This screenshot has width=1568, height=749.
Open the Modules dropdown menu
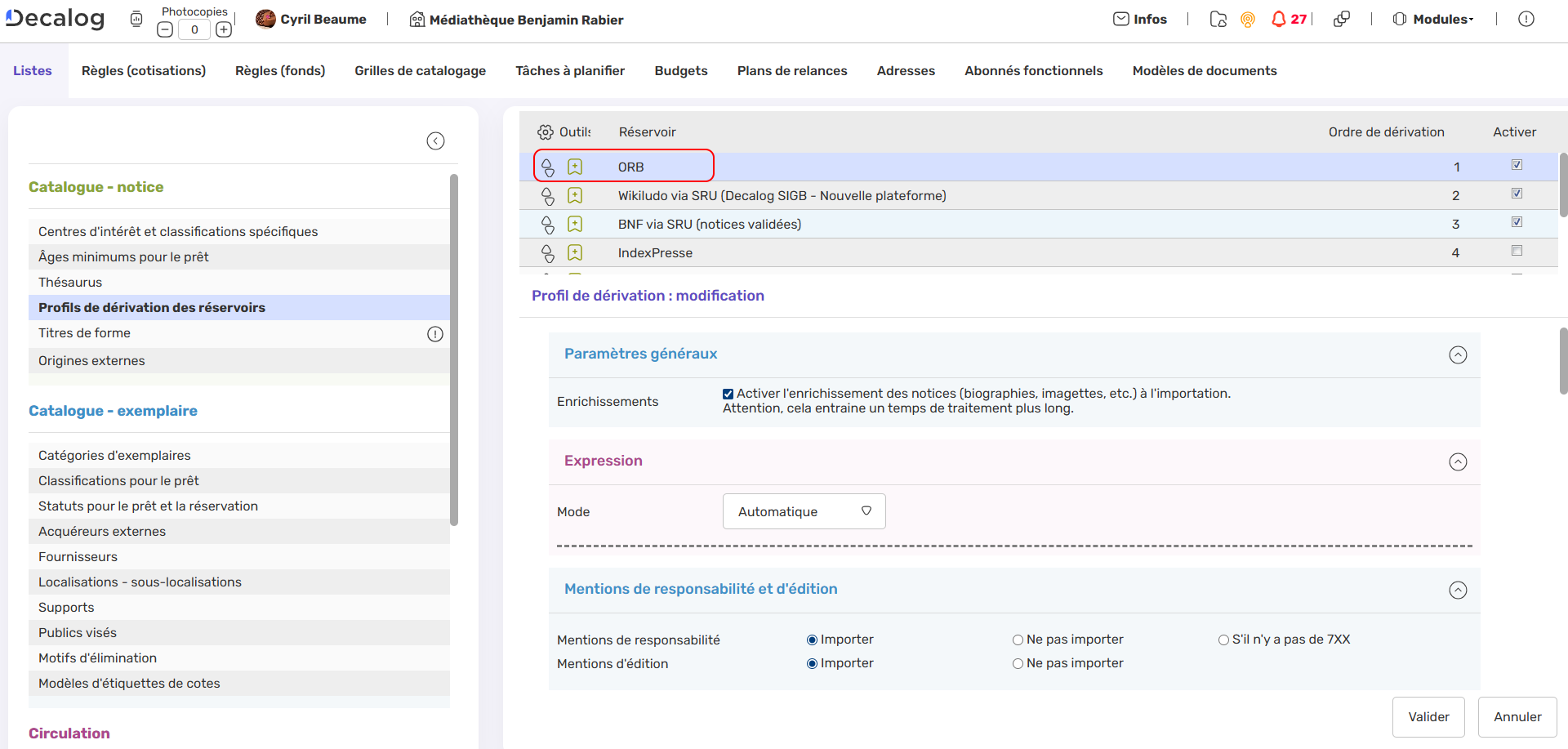click(1434, 20)
